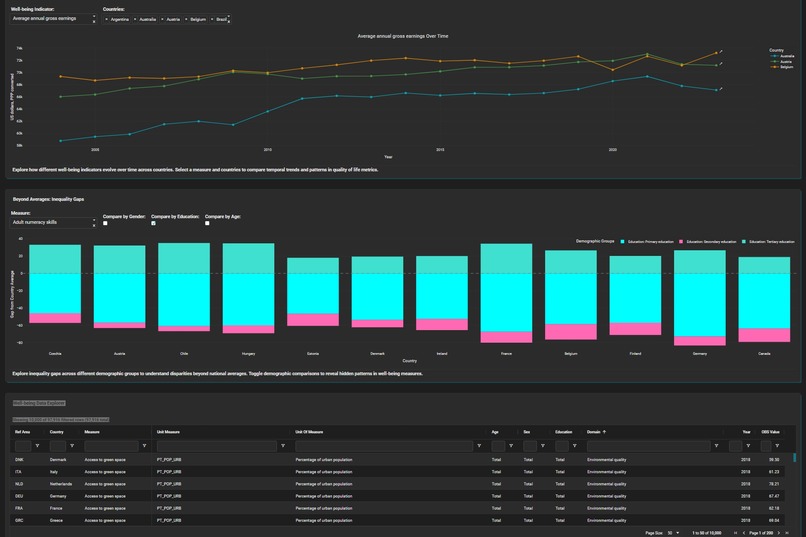Open filter menu for Ref Area column
Viewport: 806px width, 537px height.
(38, 446)
